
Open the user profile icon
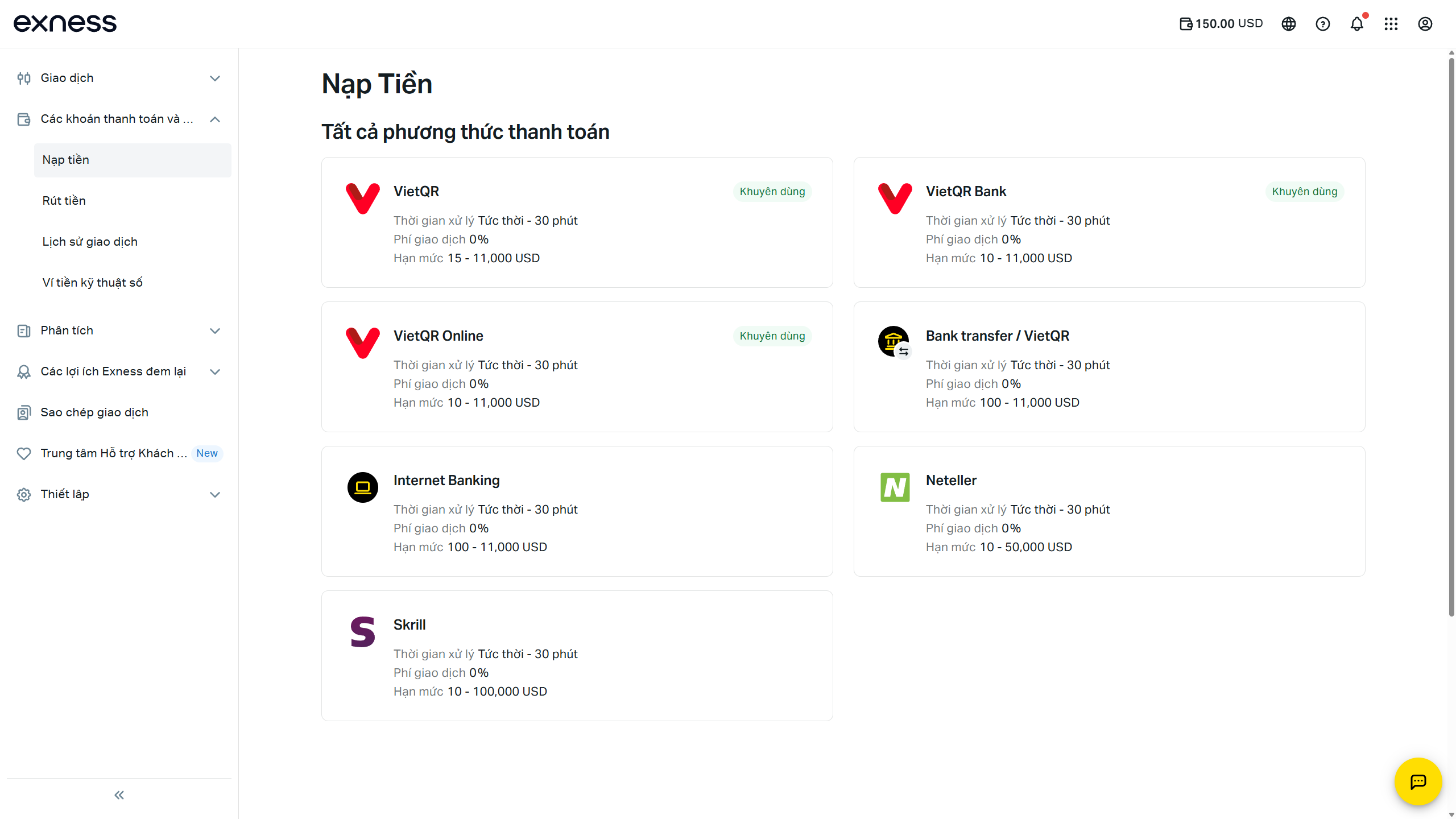pyautogui.click(x=1425, y=24)
